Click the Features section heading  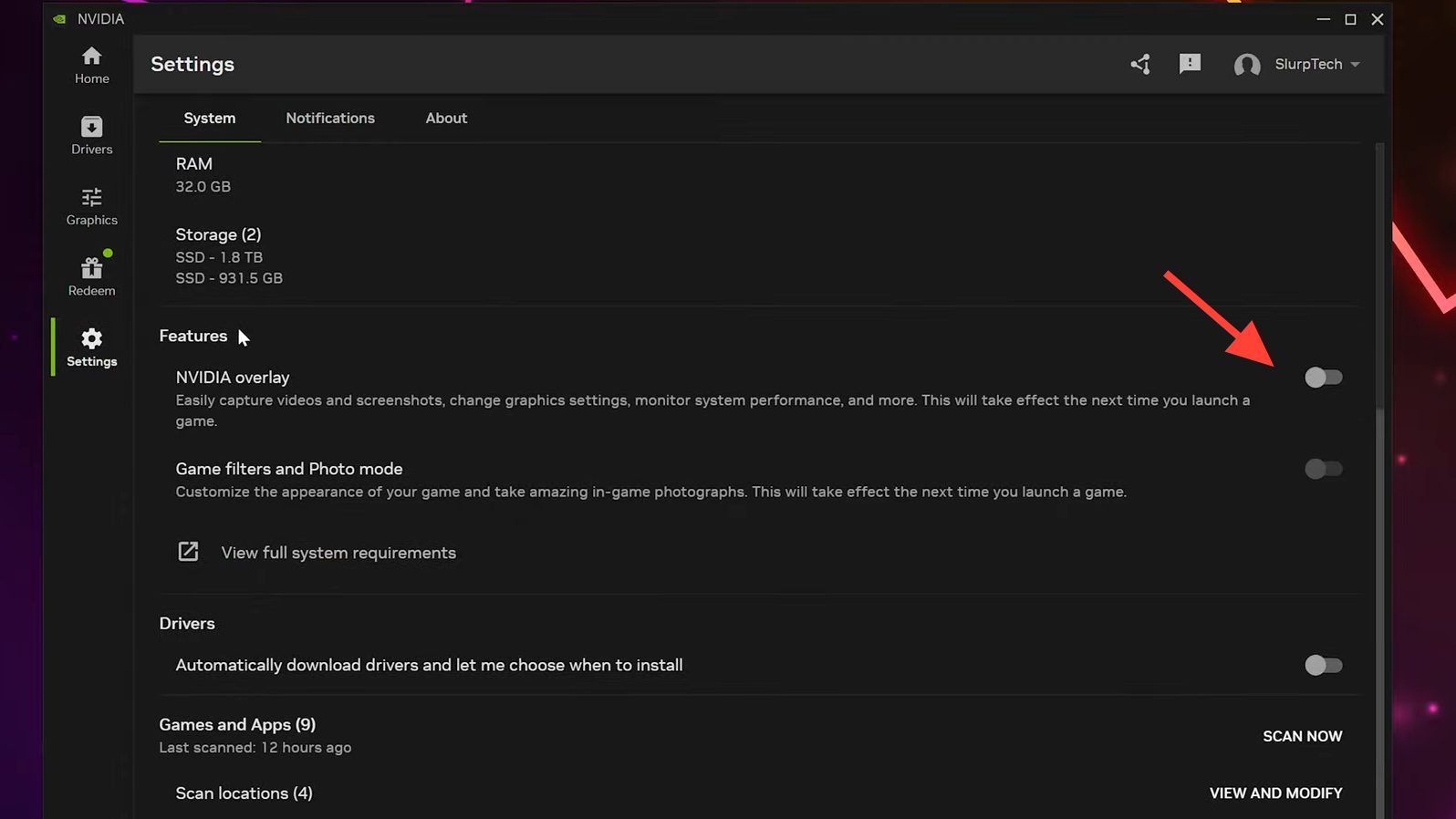tap(193, 336)
